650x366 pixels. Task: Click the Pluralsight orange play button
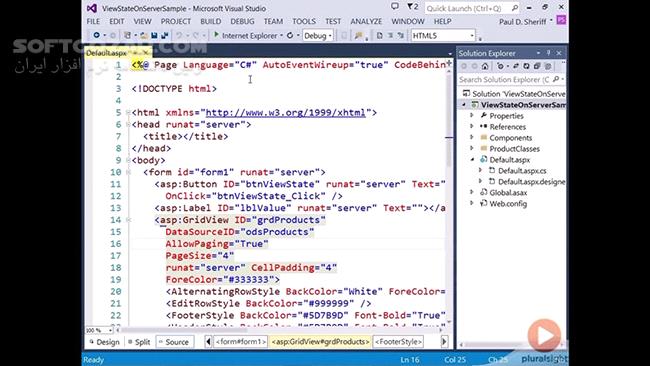click(x=544, y=335)
